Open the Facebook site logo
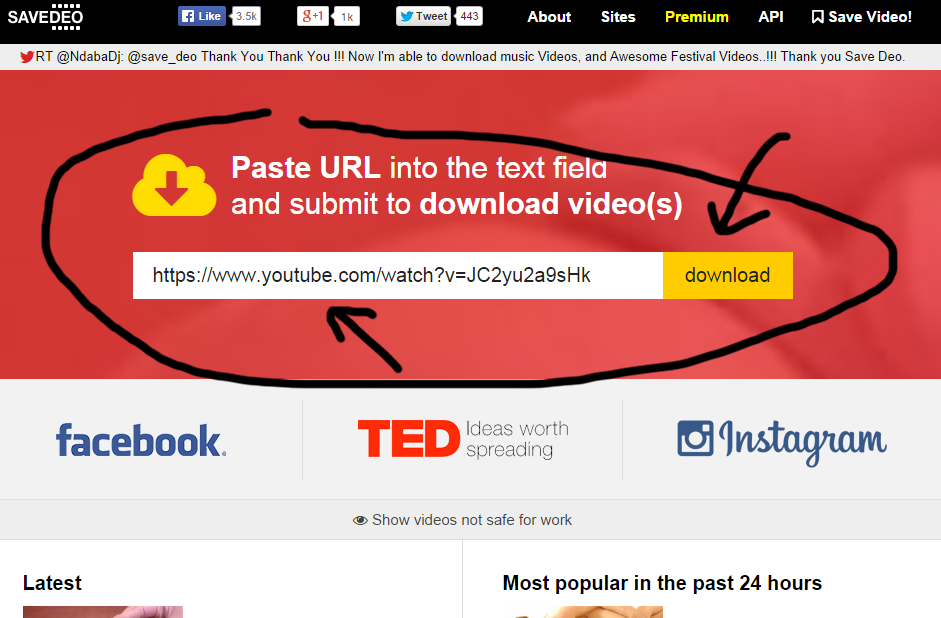This screenshot has height=618, width=941. [141, 440]
